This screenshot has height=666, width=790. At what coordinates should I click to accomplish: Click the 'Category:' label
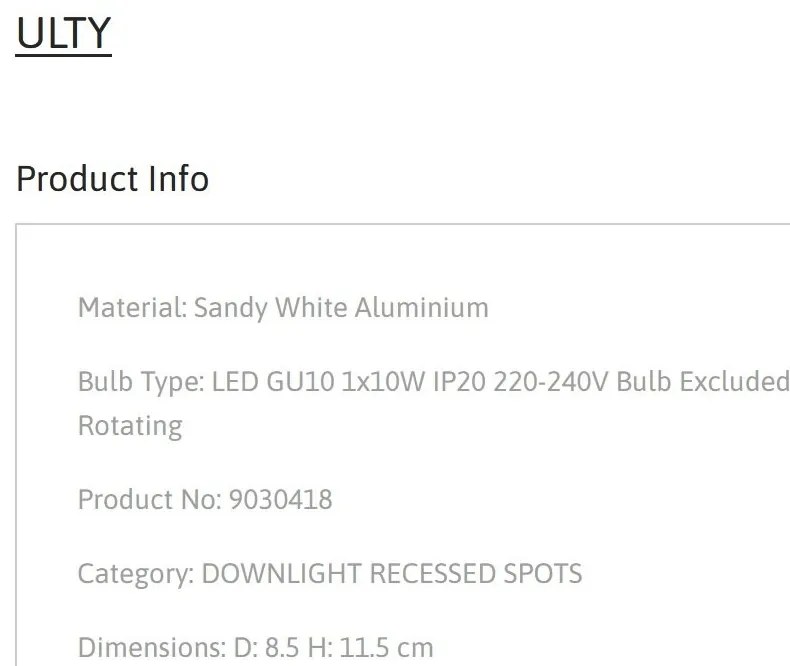[136, 574]
